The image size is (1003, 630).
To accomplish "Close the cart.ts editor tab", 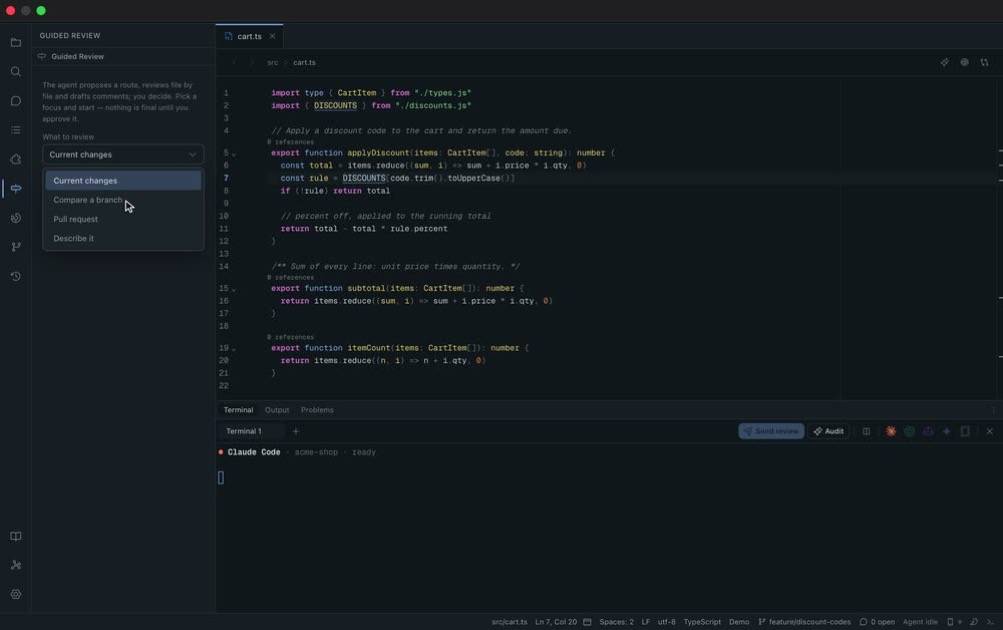I will point(272,36).
